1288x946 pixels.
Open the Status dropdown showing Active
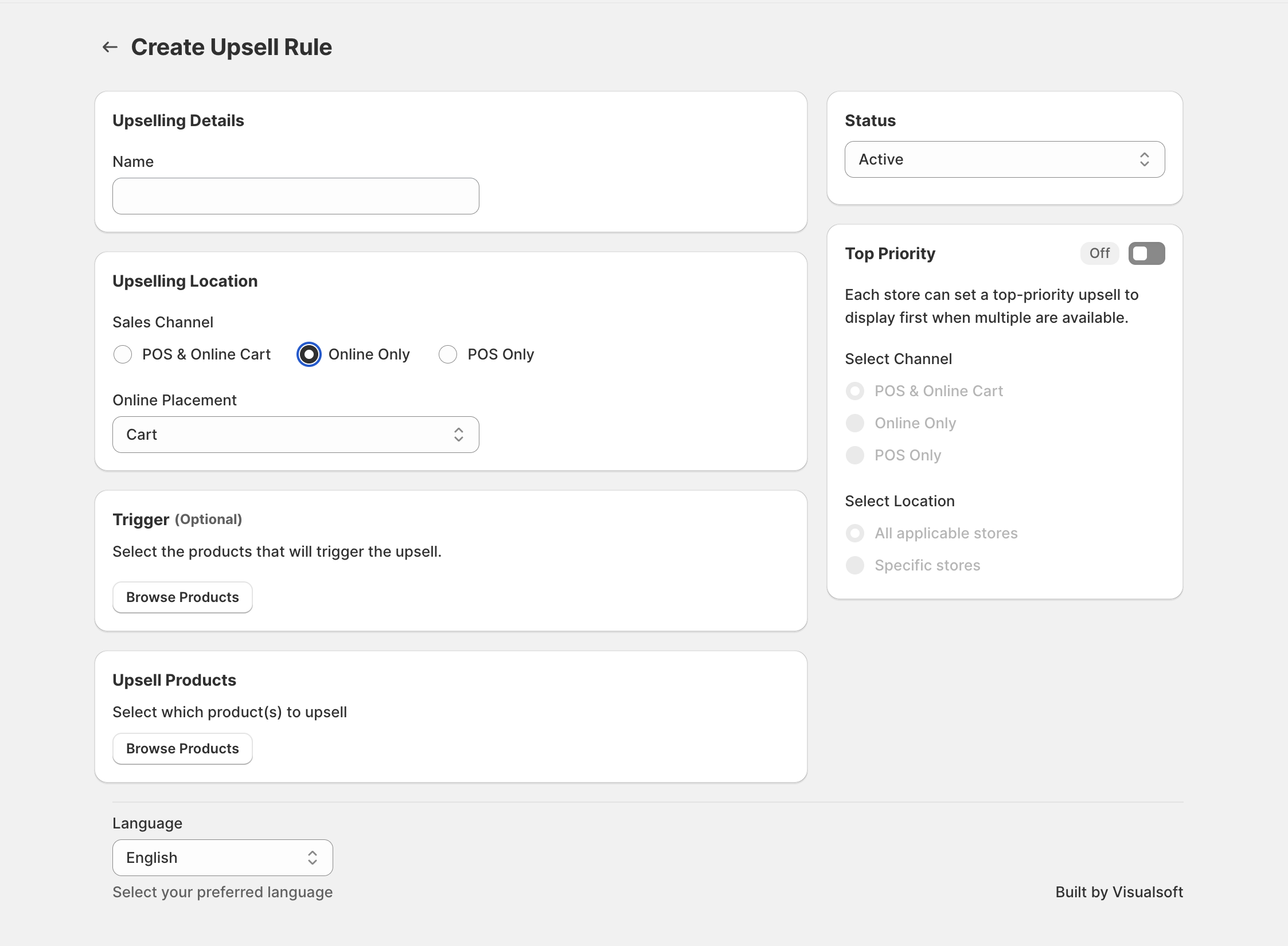click(x=1003, y=159)
